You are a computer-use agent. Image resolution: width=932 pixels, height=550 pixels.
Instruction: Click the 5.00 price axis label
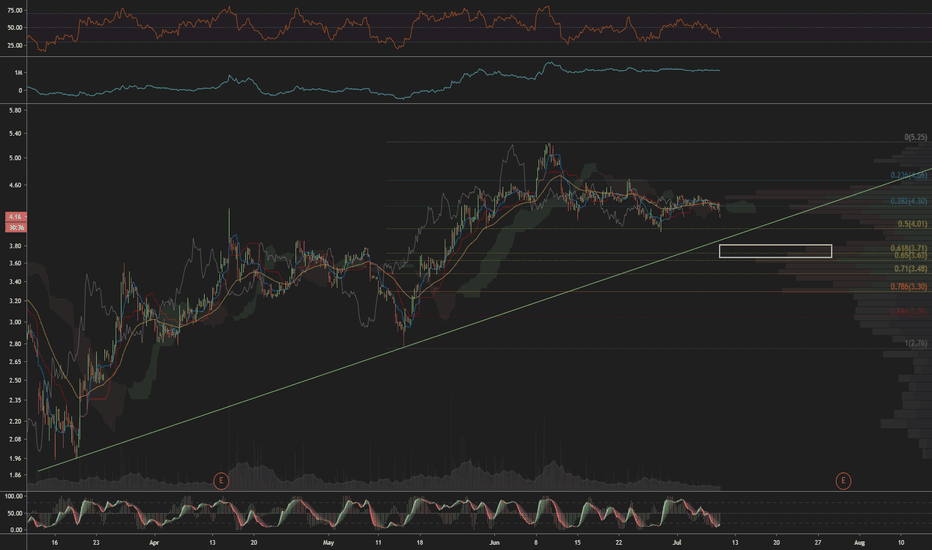tap(15, 158)
